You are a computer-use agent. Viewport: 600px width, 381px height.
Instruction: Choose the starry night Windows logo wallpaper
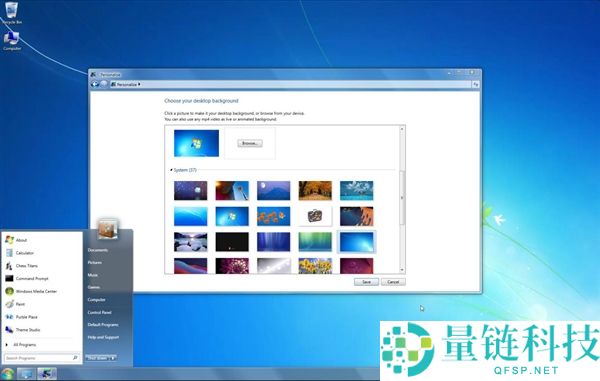[x=191, y=190]
